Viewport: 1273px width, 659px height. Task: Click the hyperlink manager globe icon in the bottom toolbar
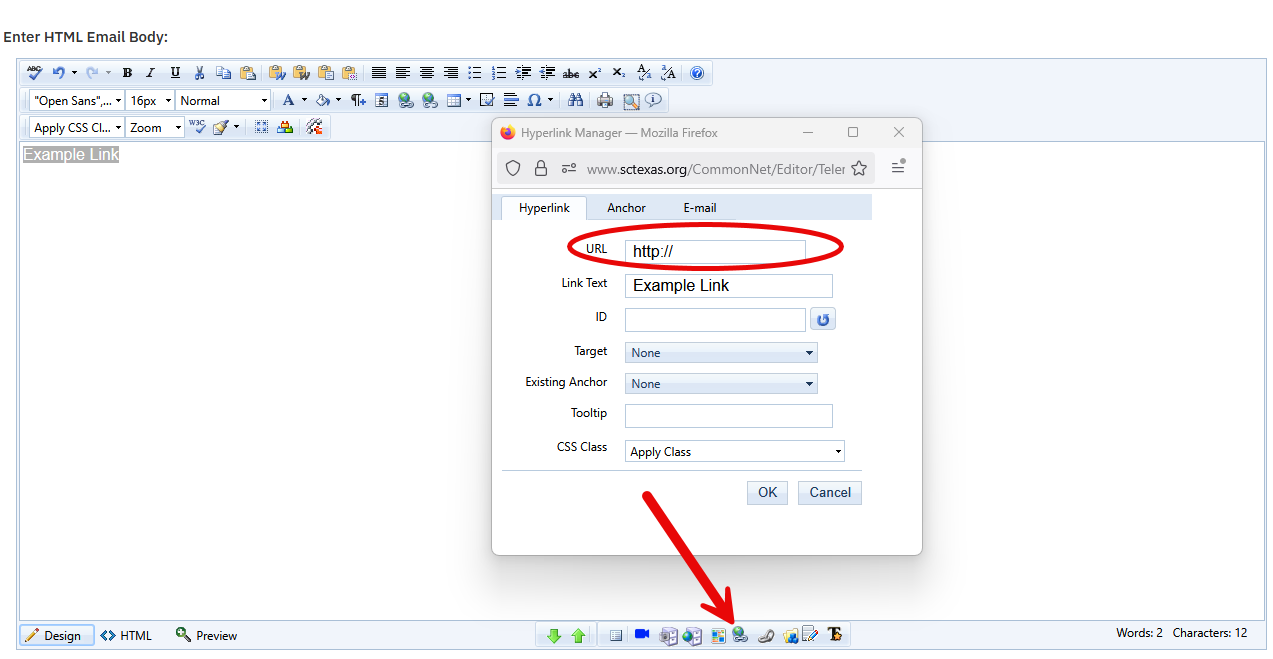pyautogui.click(x=740, y=635)
